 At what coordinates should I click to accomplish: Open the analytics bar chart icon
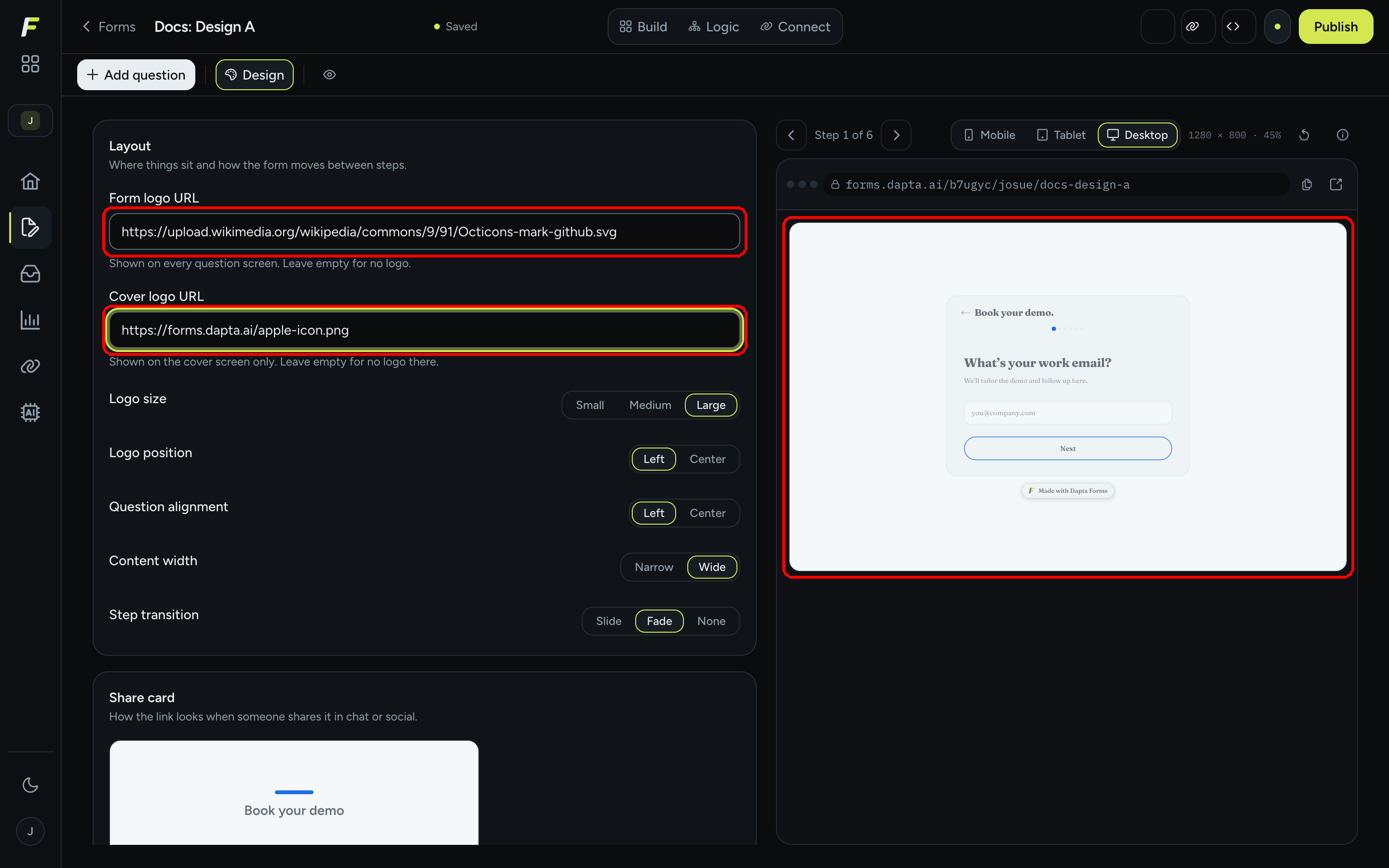pos(30,320)
